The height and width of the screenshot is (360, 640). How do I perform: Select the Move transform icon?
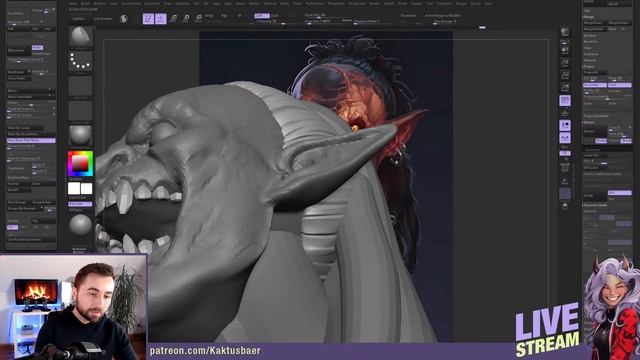173,19
